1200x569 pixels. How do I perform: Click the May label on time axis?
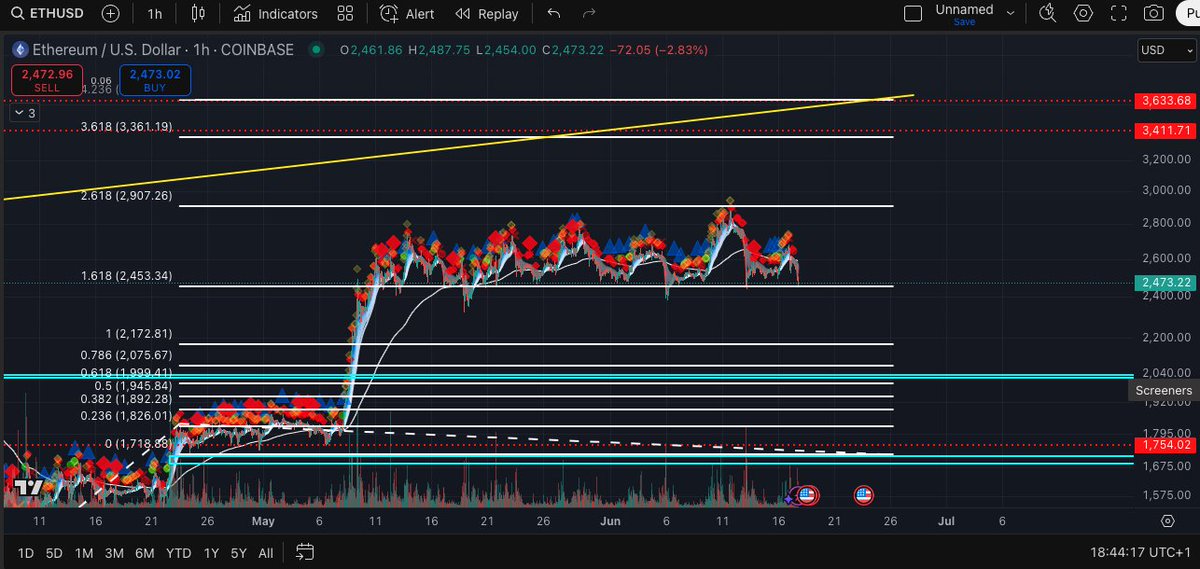click(263, 521)
